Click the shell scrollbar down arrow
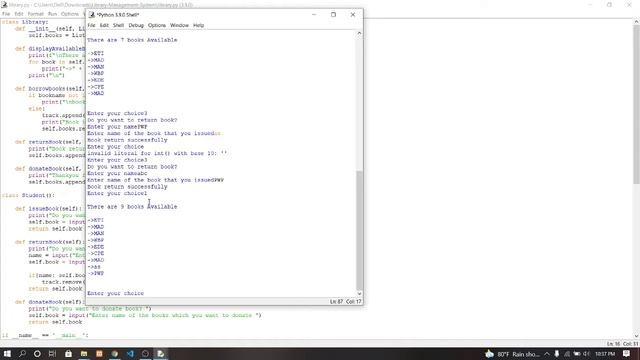 359,293
